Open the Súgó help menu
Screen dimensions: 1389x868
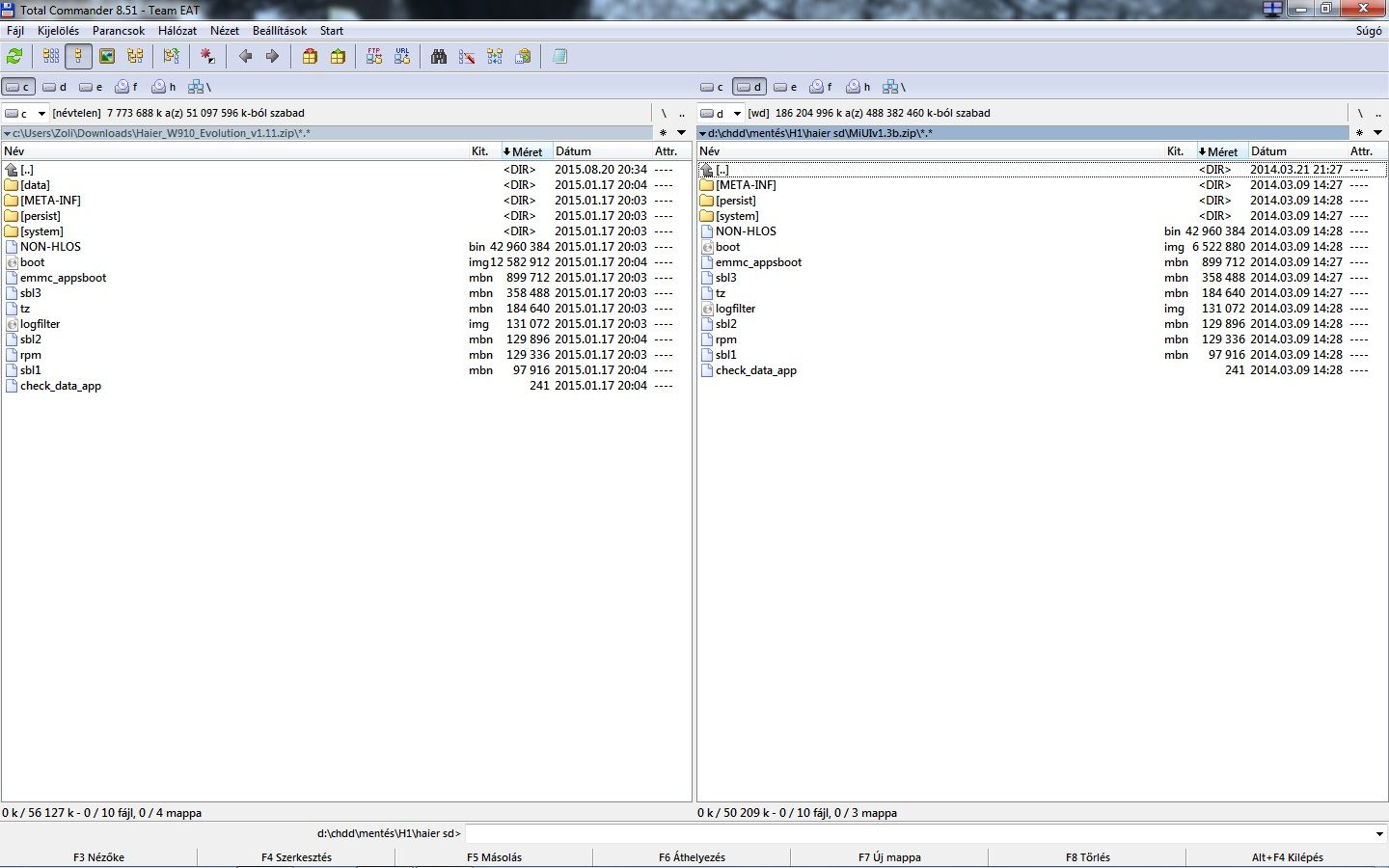(1369, 31)
